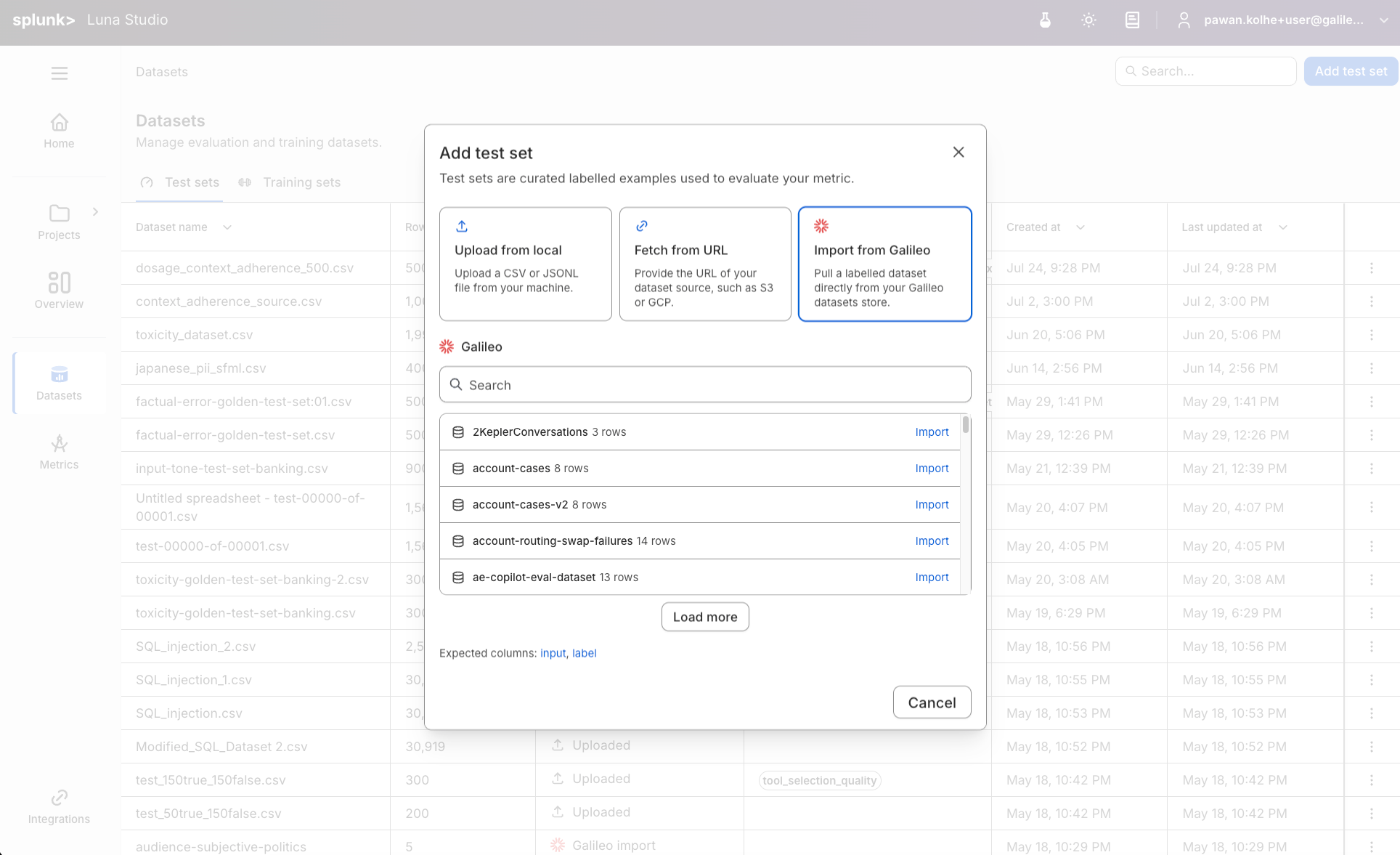Open the toxicity_dataset.csv dataset row

pyautogui.click(x=194, y=335)
